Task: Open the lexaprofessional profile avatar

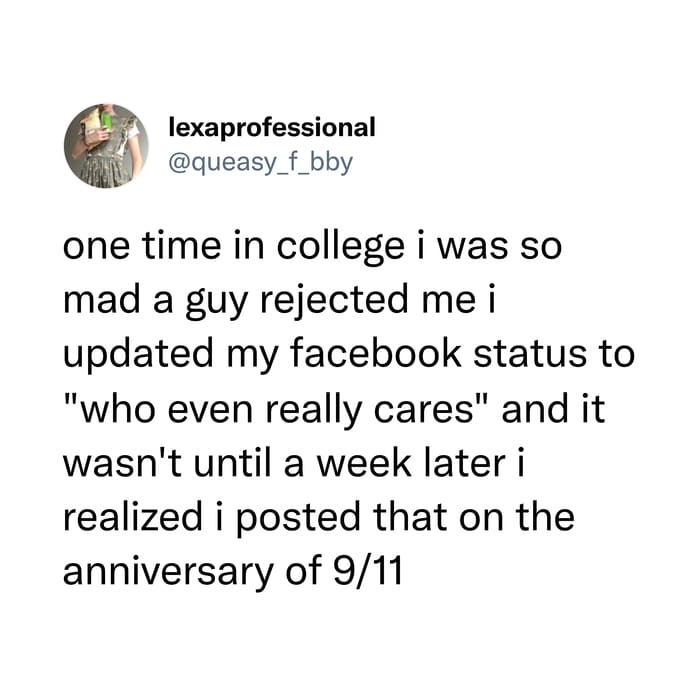Action: point(106,146)
